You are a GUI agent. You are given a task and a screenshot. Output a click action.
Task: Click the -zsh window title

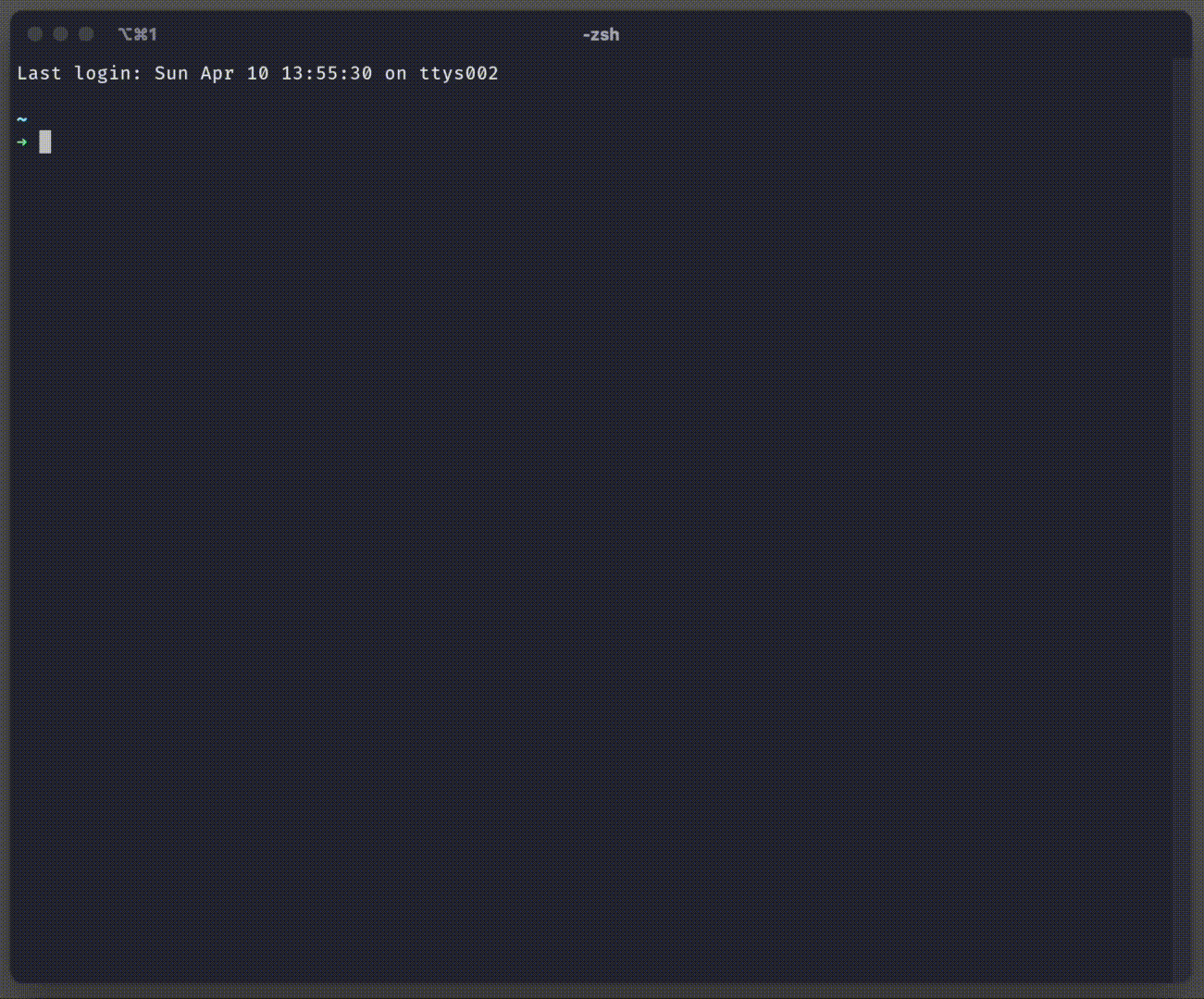tap(601, 34)
